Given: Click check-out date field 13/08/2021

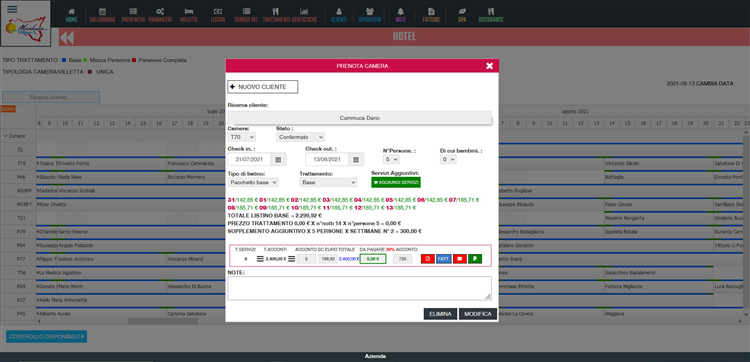Looking at the screenshot, I should [x=327, y=159].
